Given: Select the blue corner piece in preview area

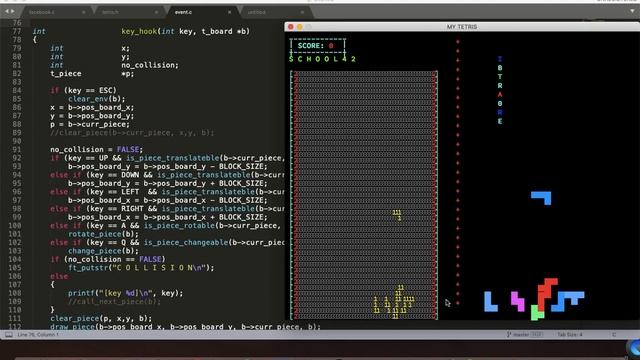Looking at the screenshot, I should [542, 198].
